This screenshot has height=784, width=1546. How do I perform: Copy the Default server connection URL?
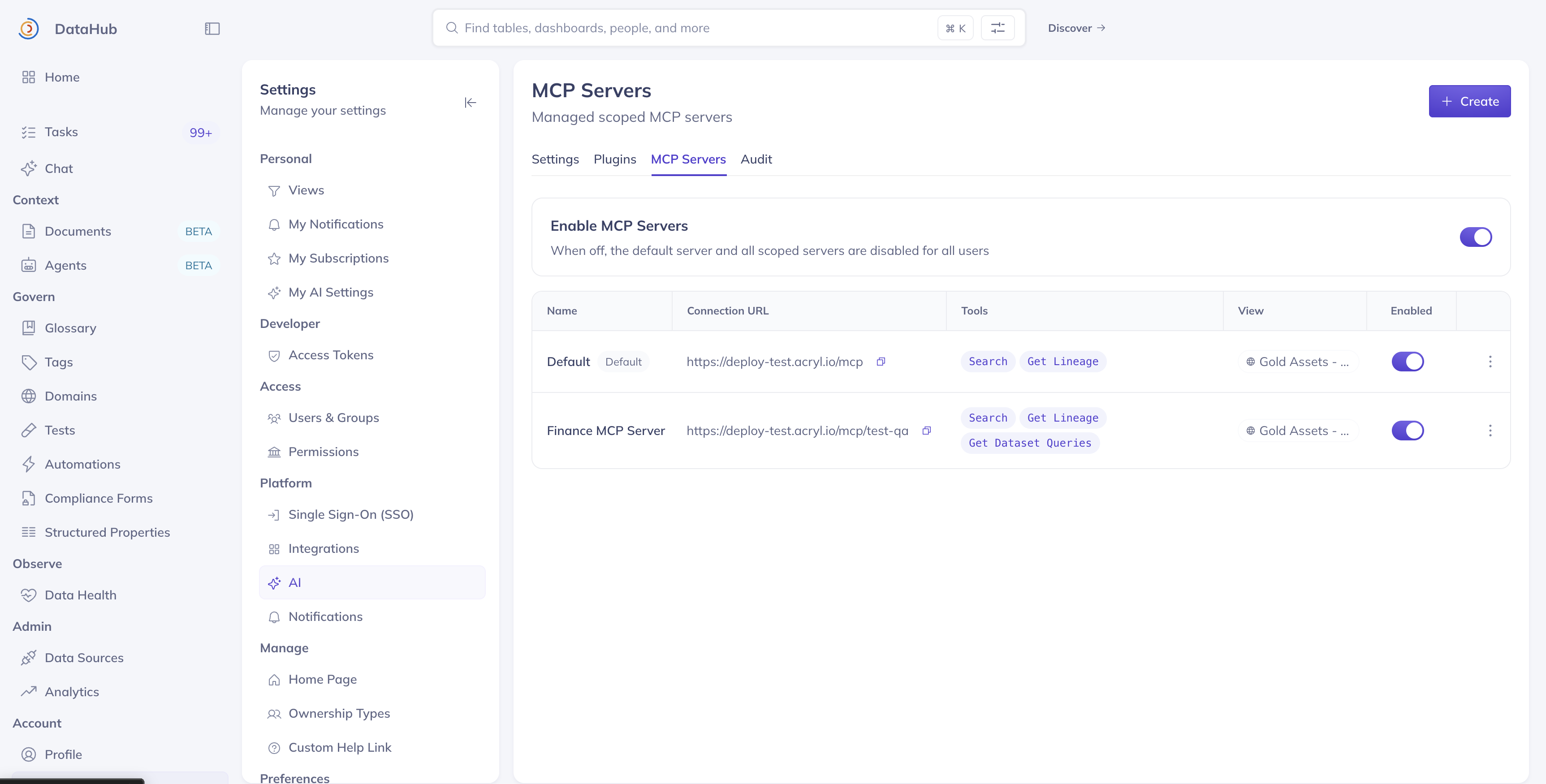click(881, 362)
